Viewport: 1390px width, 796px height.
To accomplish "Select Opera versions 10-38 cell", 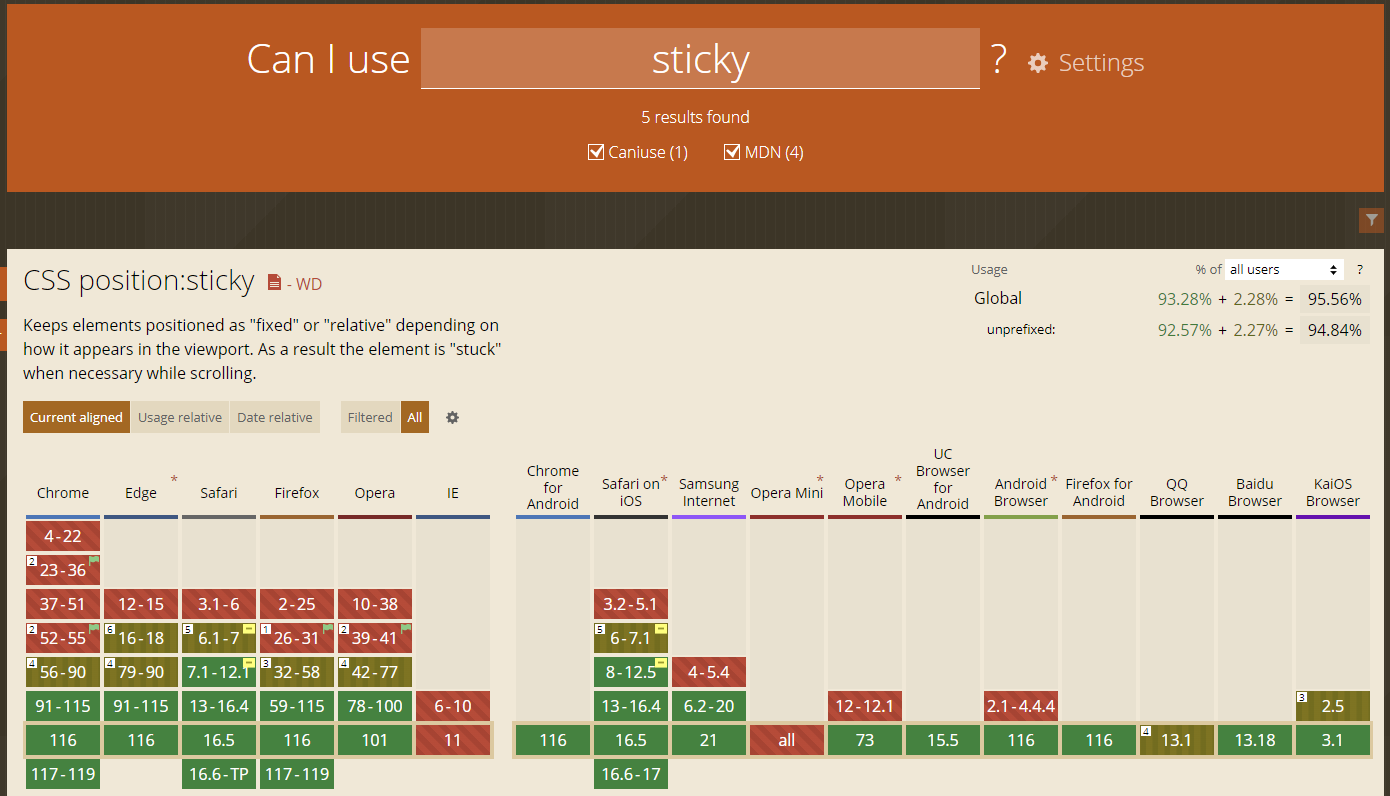I will (x=375, y=604).
